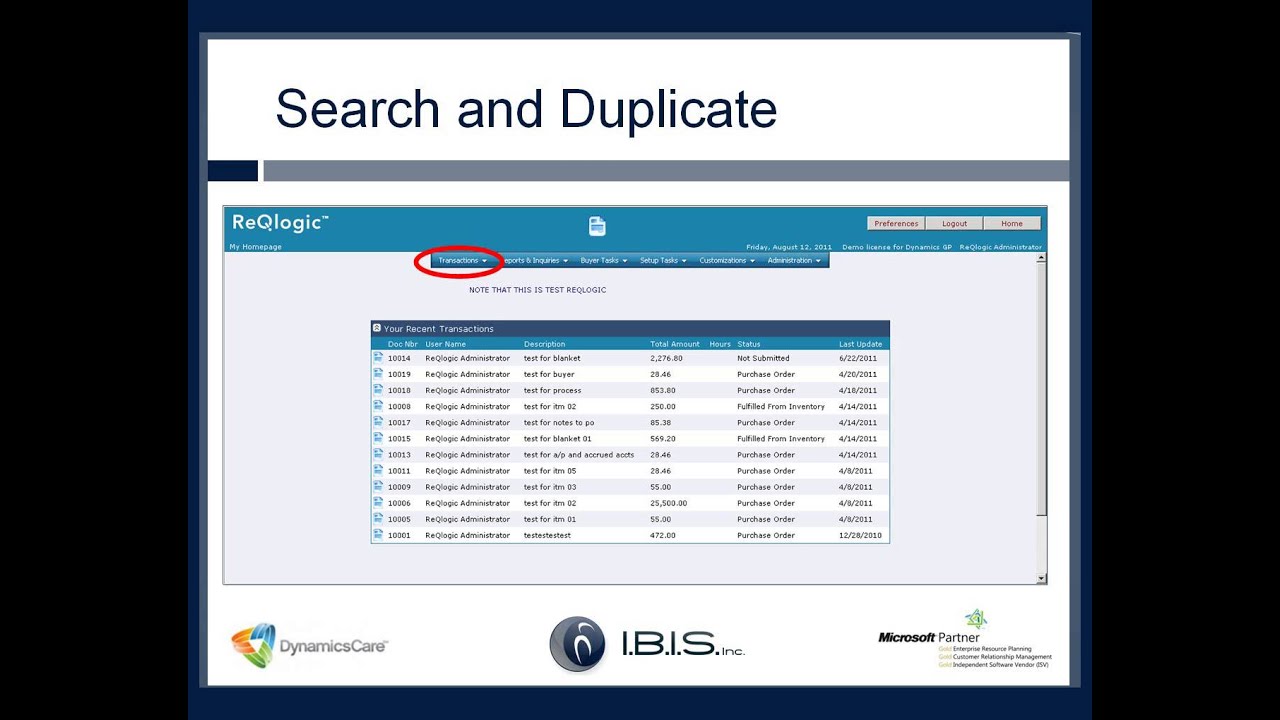Click the scrollbar up arrow
The image size is (1280, 720).
[x=1041, y=258]
